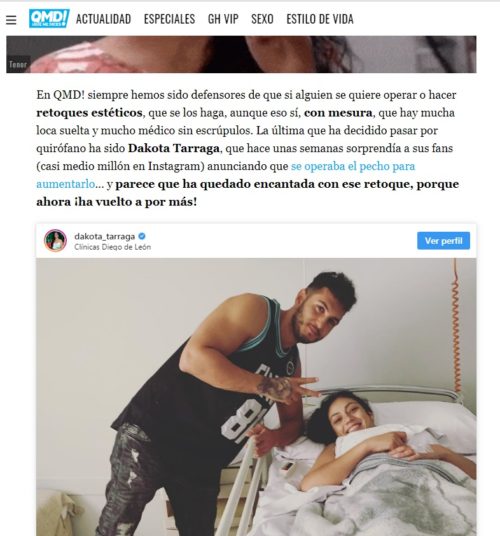Viewport: 500px width, 536px height.
Task: Click the blue verified badge icon
Action: pyautogui.click(x=142, y=236)
